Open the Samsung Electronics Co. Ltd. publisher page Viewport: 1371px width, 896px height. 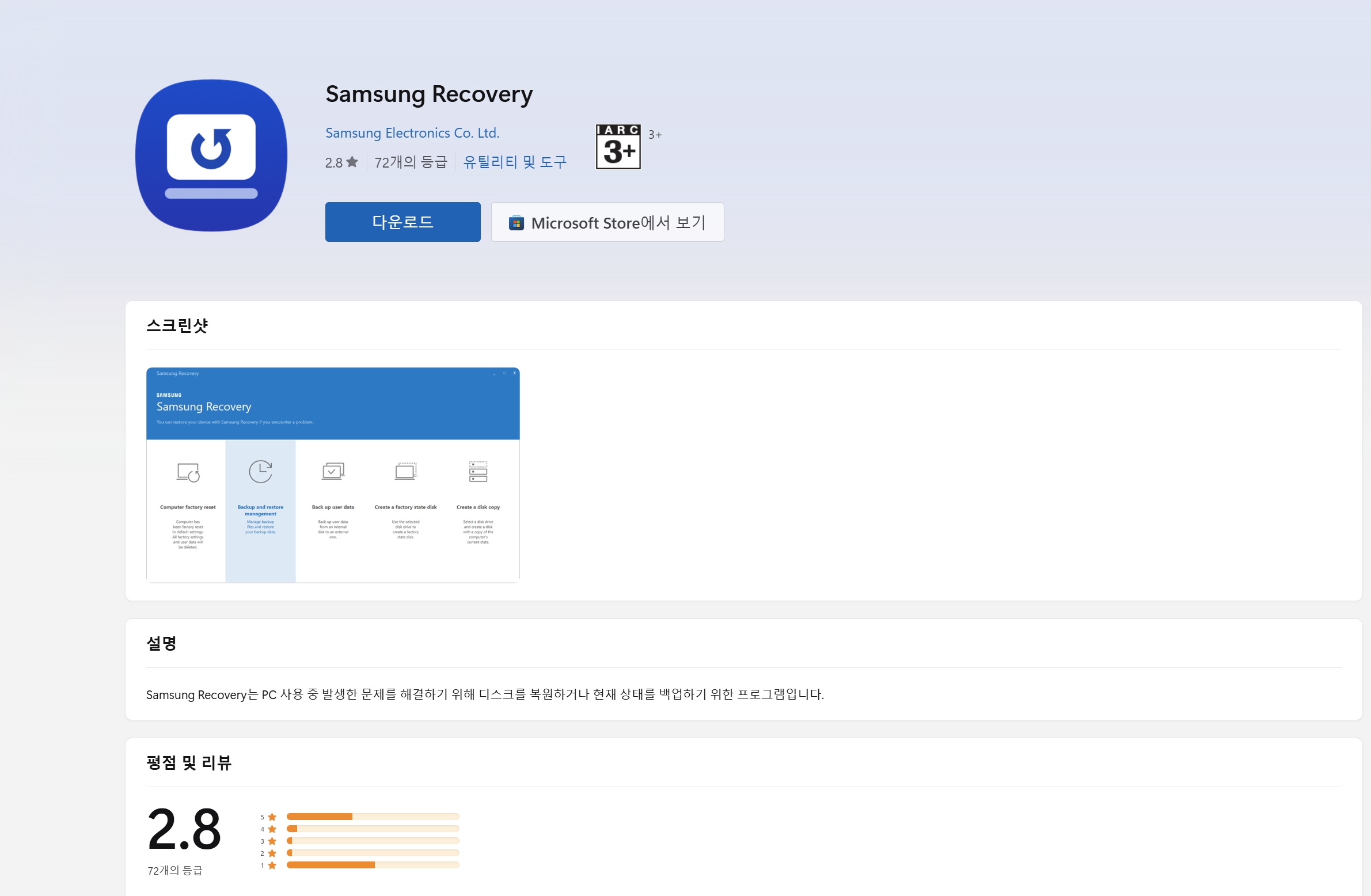[x=411, y=132]
